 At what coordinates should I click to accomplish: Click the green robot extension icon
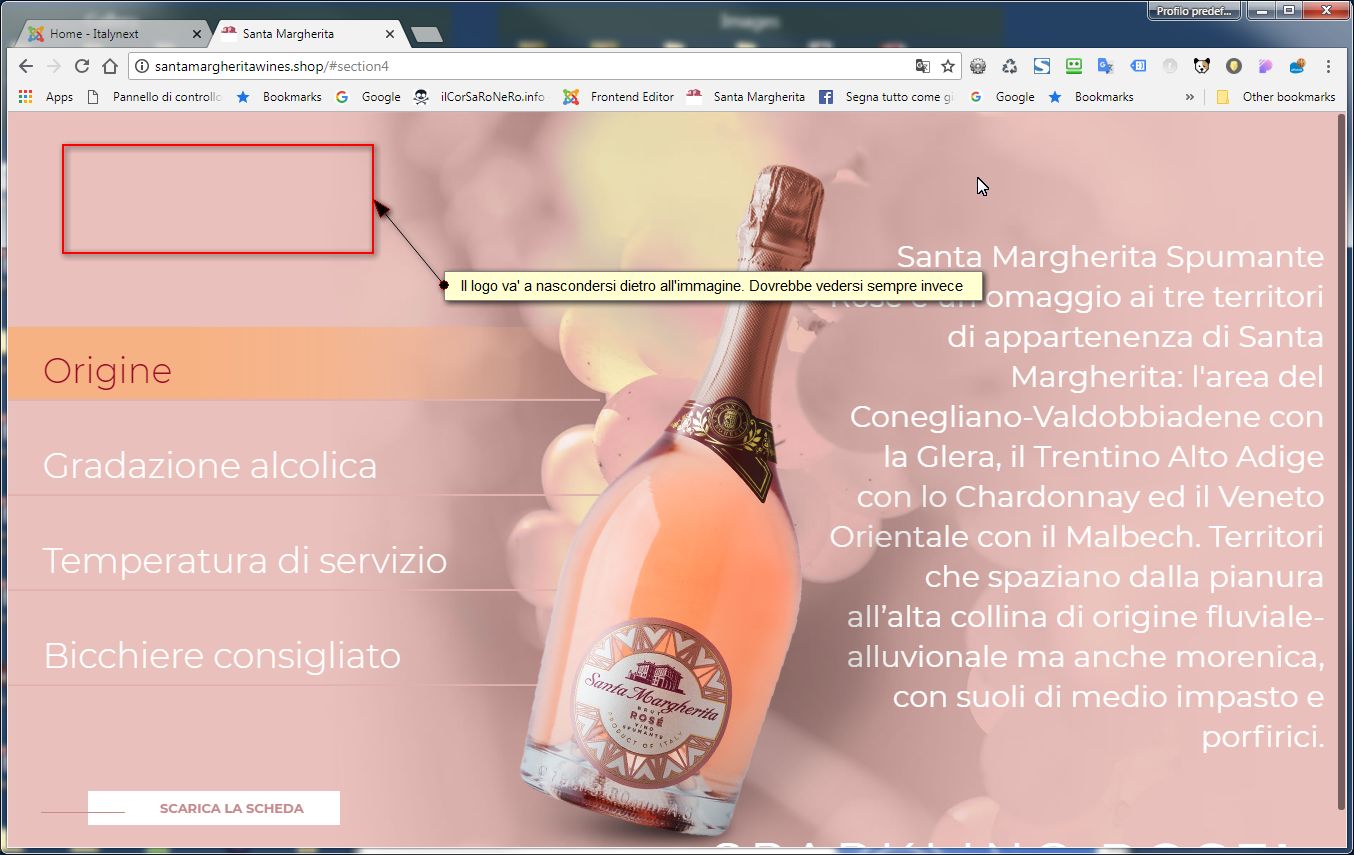tap(1074, 66)
